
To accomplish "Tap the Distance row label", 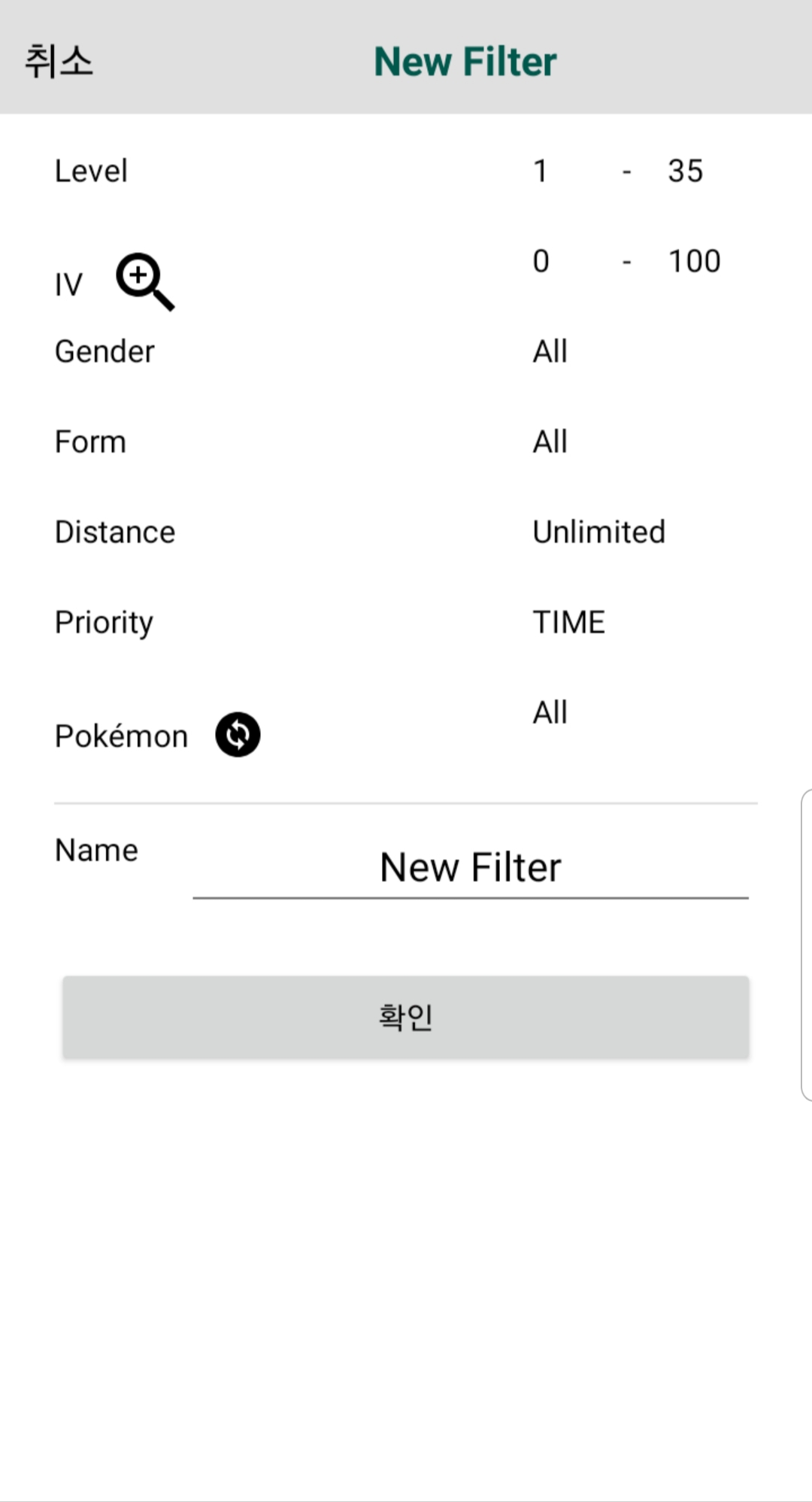I will click(x=115, y=532).
